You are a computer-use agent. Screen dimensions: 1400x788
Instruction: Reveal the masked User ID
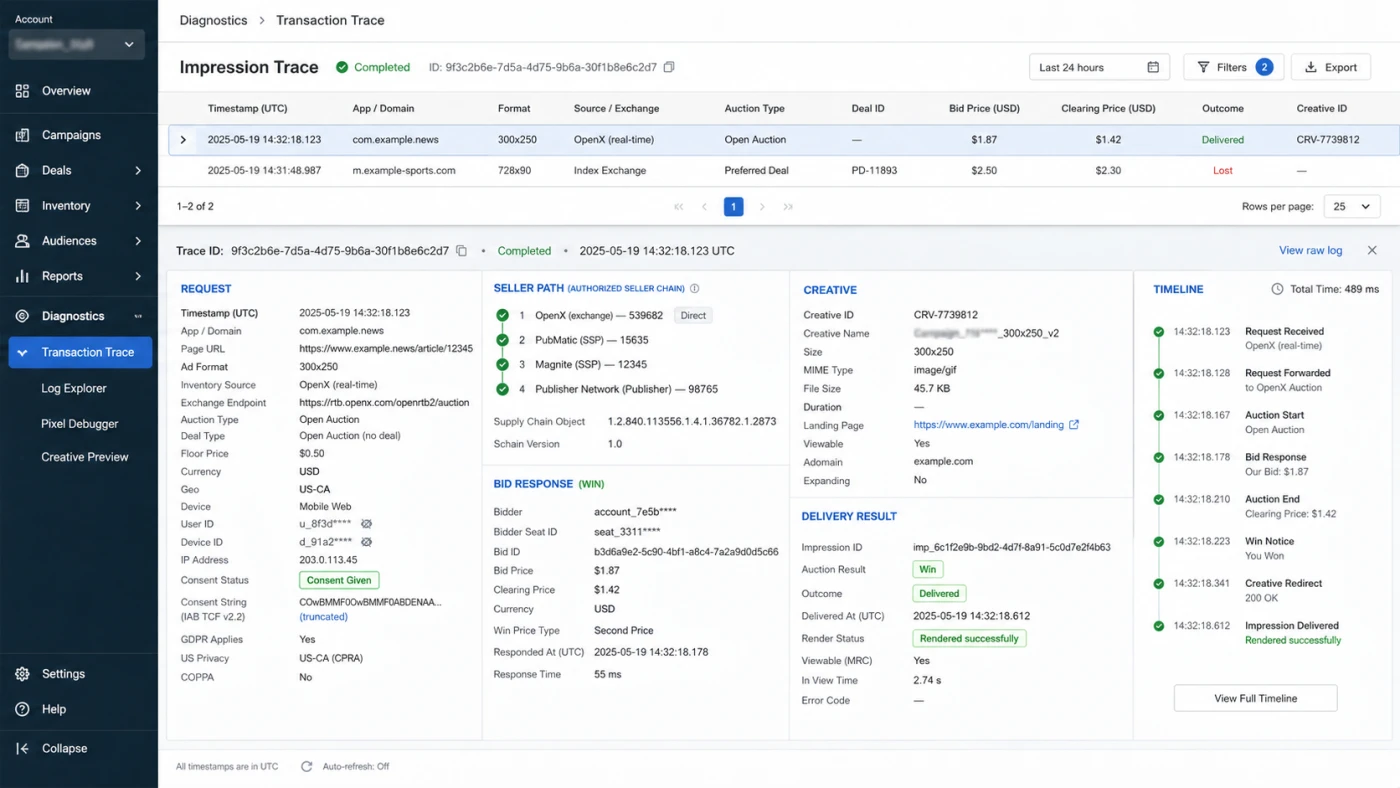[366, 524]
